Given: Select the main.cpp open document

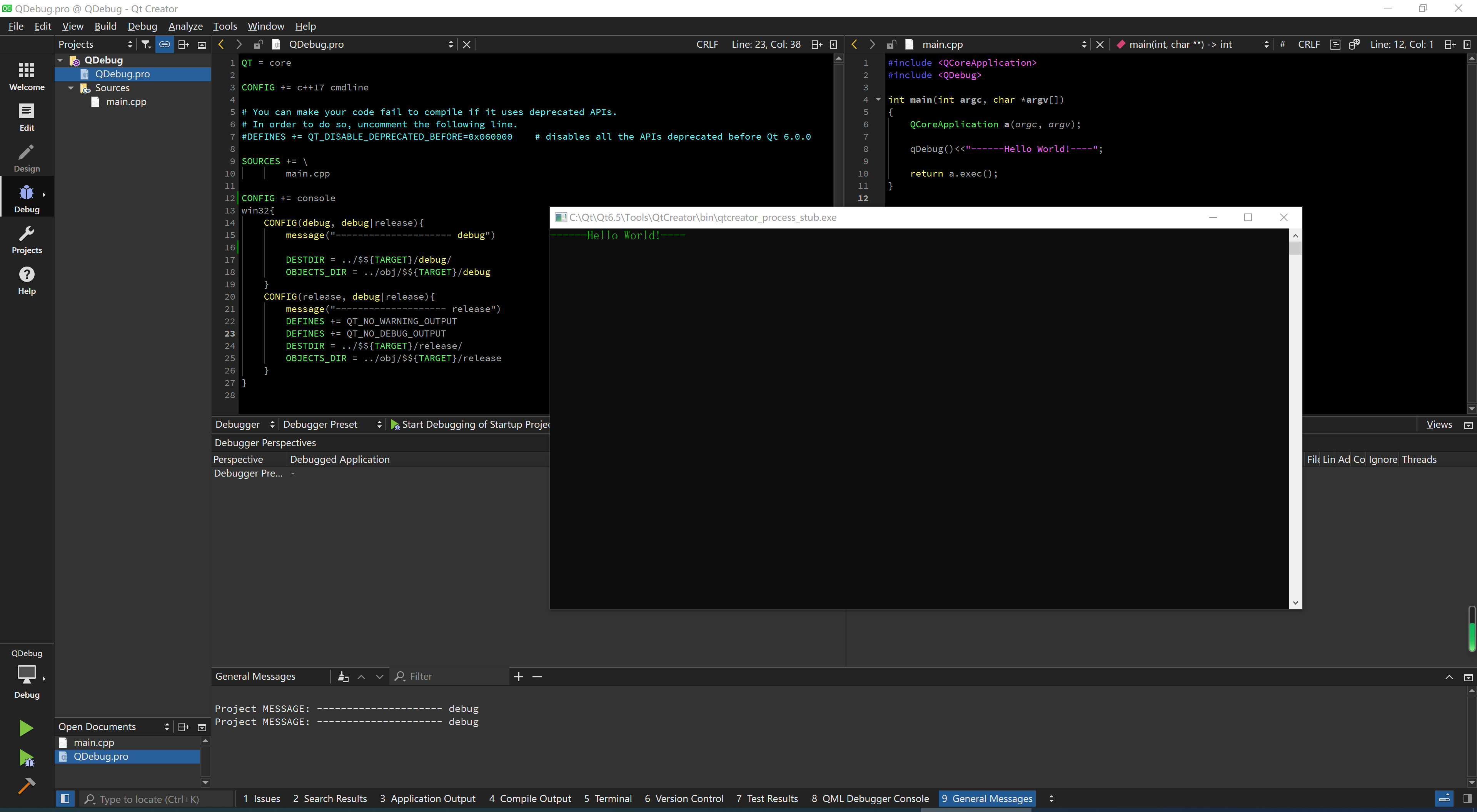Looking at the screenshot, I should [93, 741].
